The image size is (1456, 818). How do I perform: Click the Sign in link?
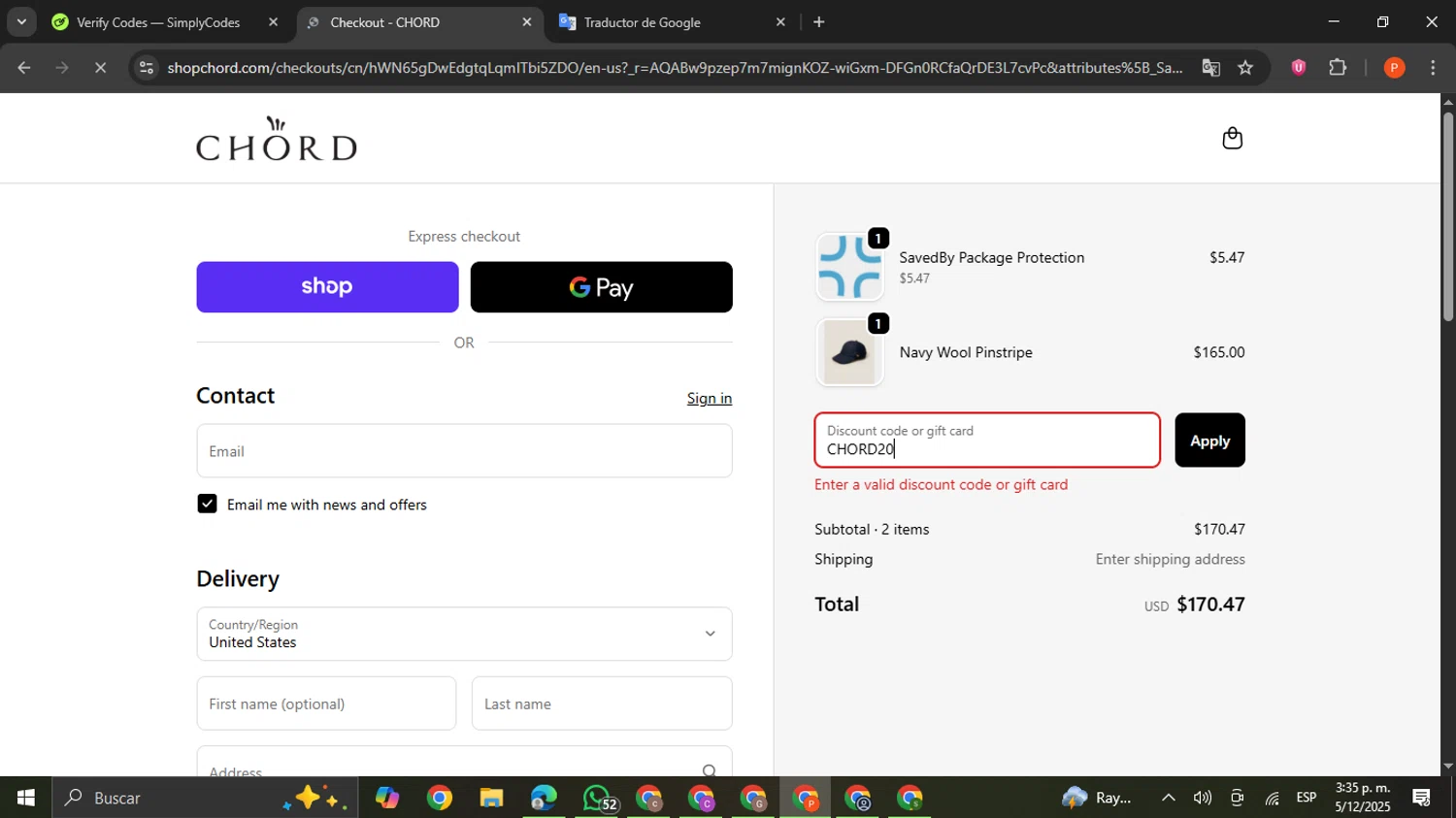[710, 398]
